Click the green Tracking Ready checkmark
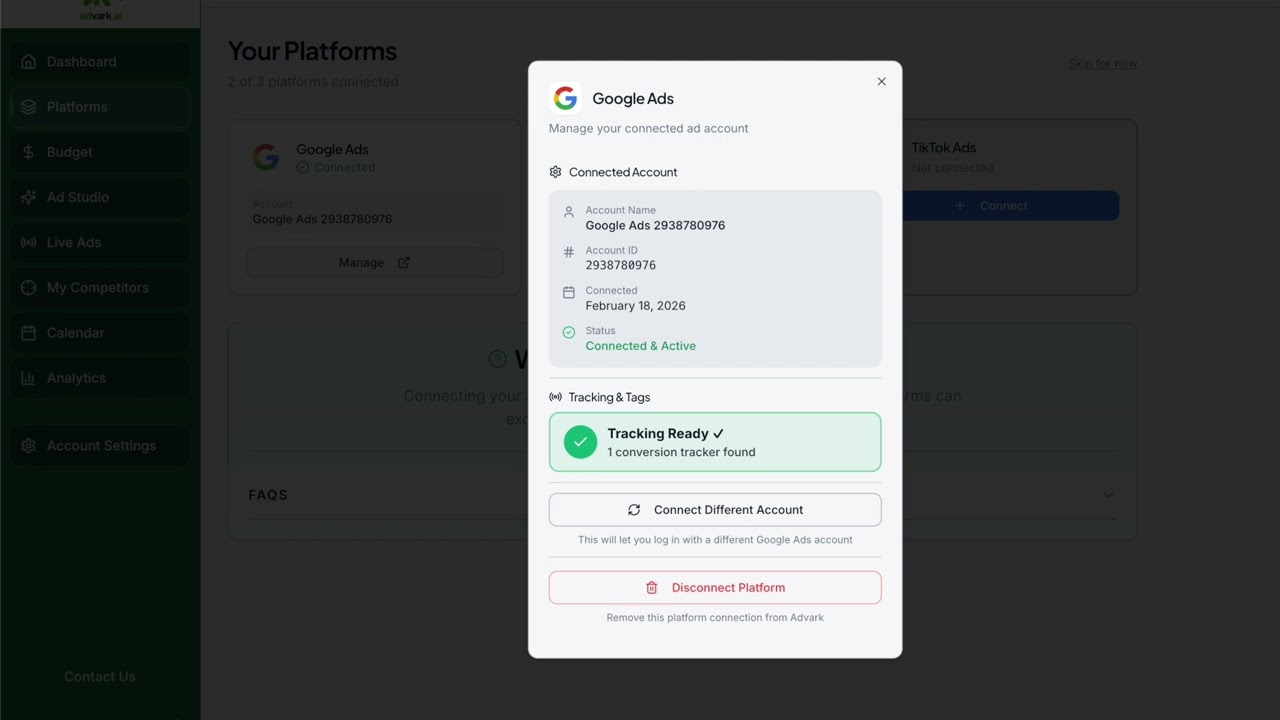1280x720 pixels. point(580,442)
